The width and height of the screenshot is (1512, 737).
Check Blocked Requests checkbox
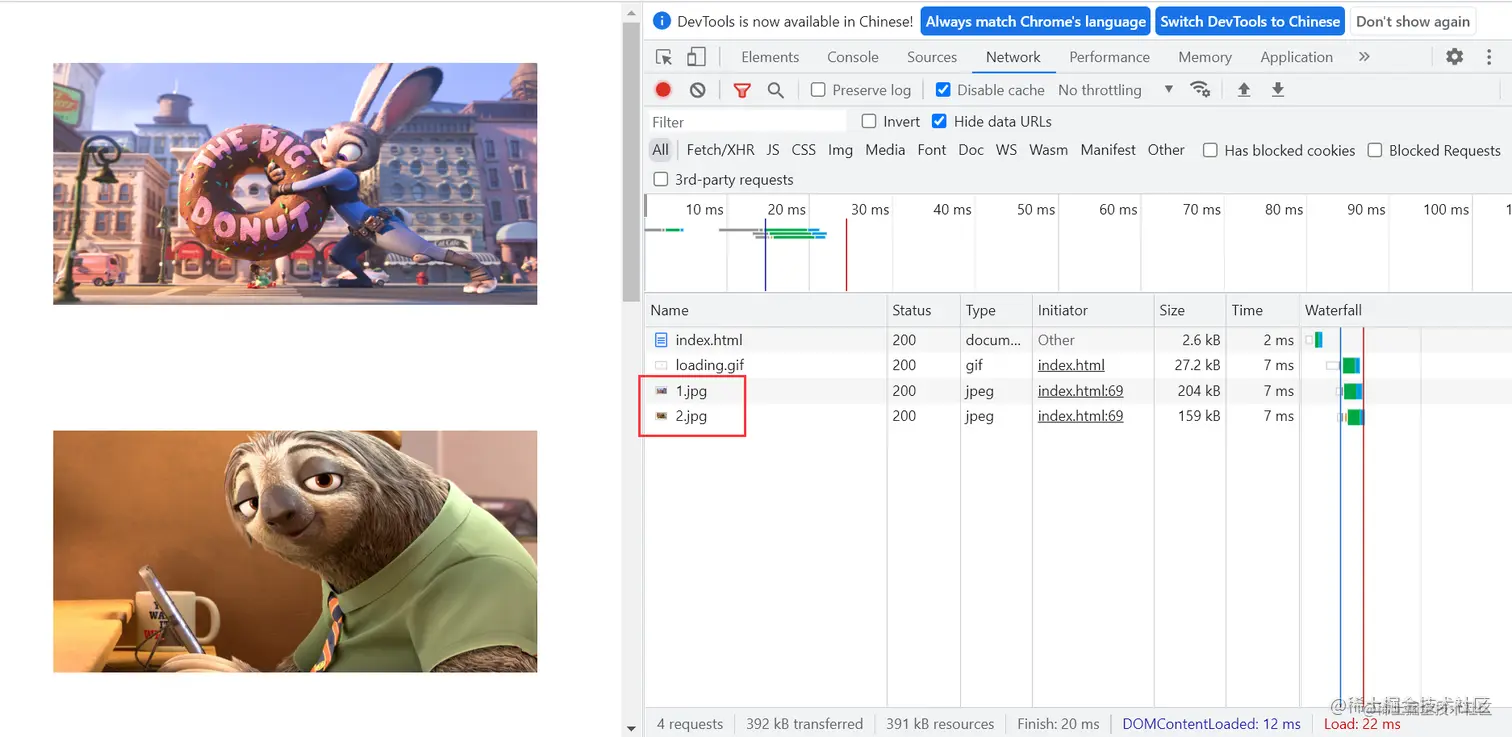coord(1375,150)
